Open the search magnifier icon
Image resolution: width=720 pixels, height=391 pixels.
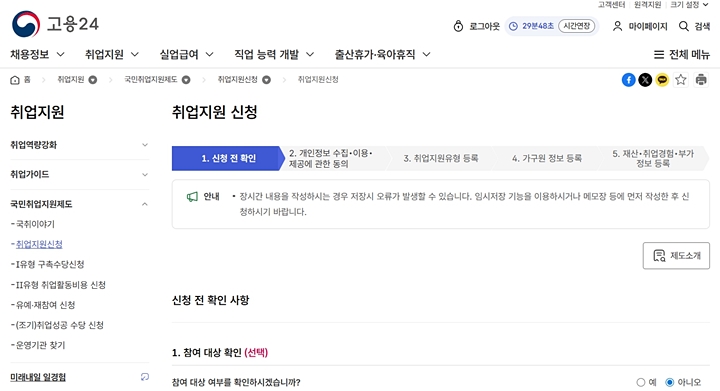(684, 26)
